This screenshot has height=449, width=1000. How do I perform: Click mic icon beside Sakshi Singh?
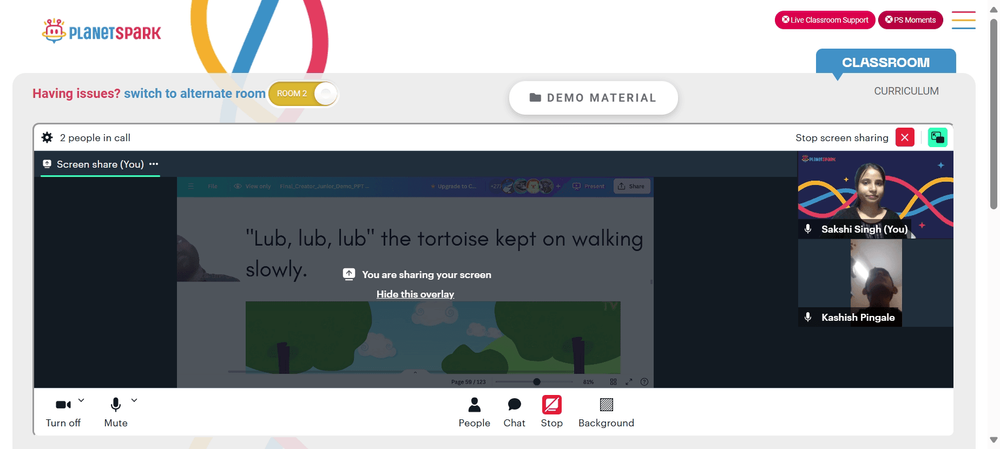[x=808, y=229]
